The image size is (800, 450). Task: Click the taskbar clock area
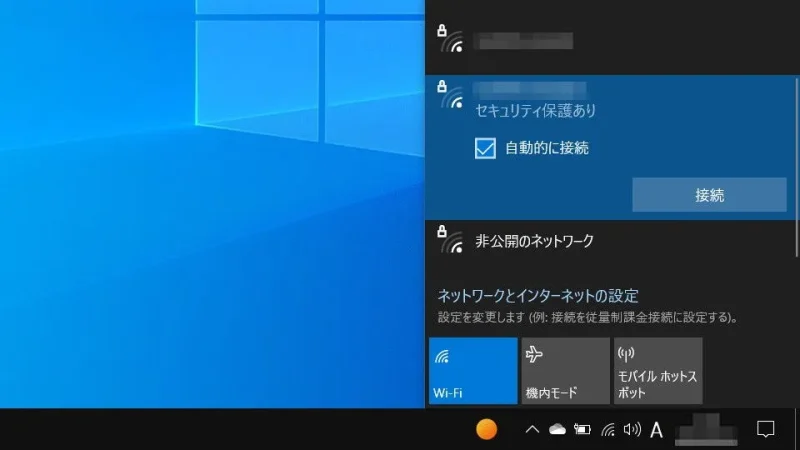(706, 430)
